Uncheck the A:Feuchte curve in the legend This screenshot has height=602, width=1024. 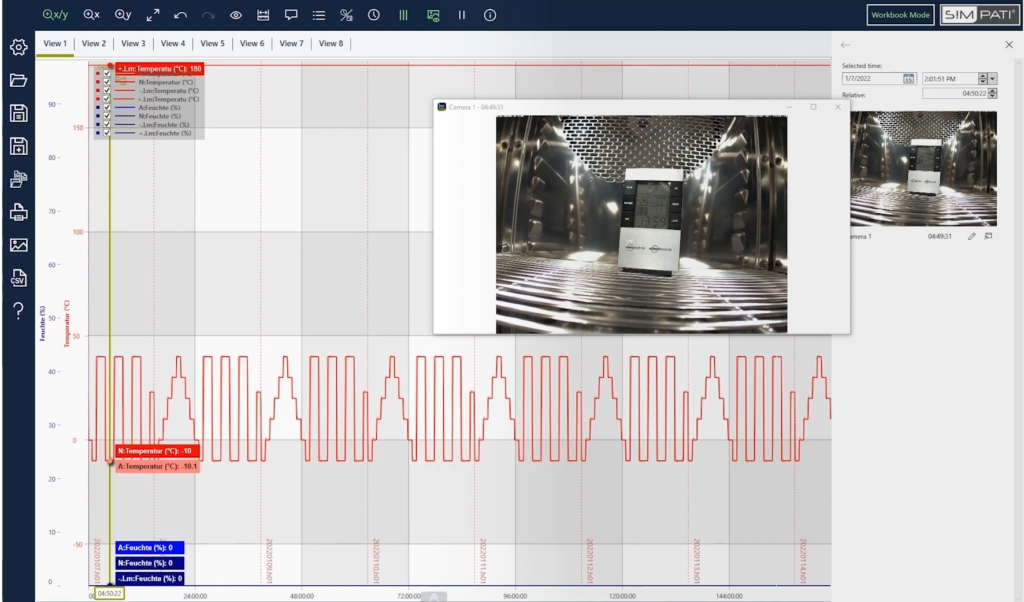click(x=107, y=107)
